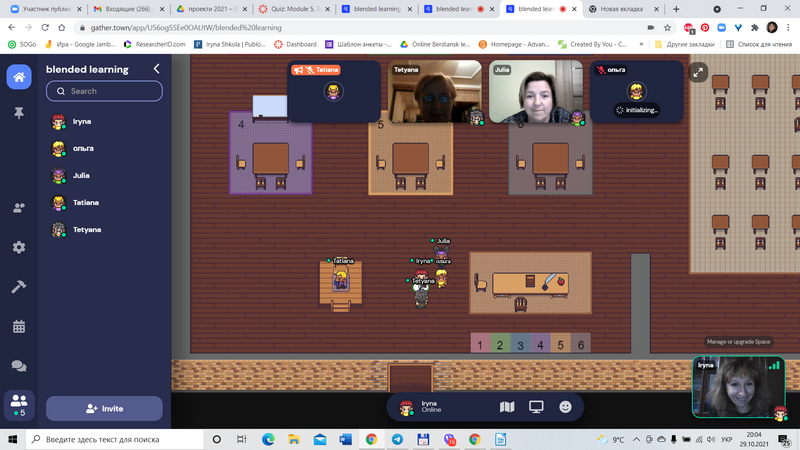Open the calendar icon in sidebar

19,327
